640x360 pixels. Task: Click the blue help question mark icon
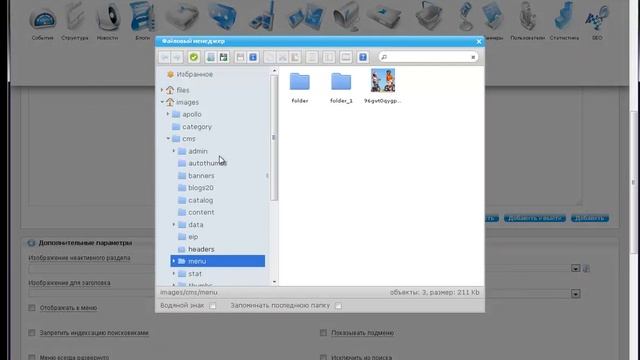point(363,57)
